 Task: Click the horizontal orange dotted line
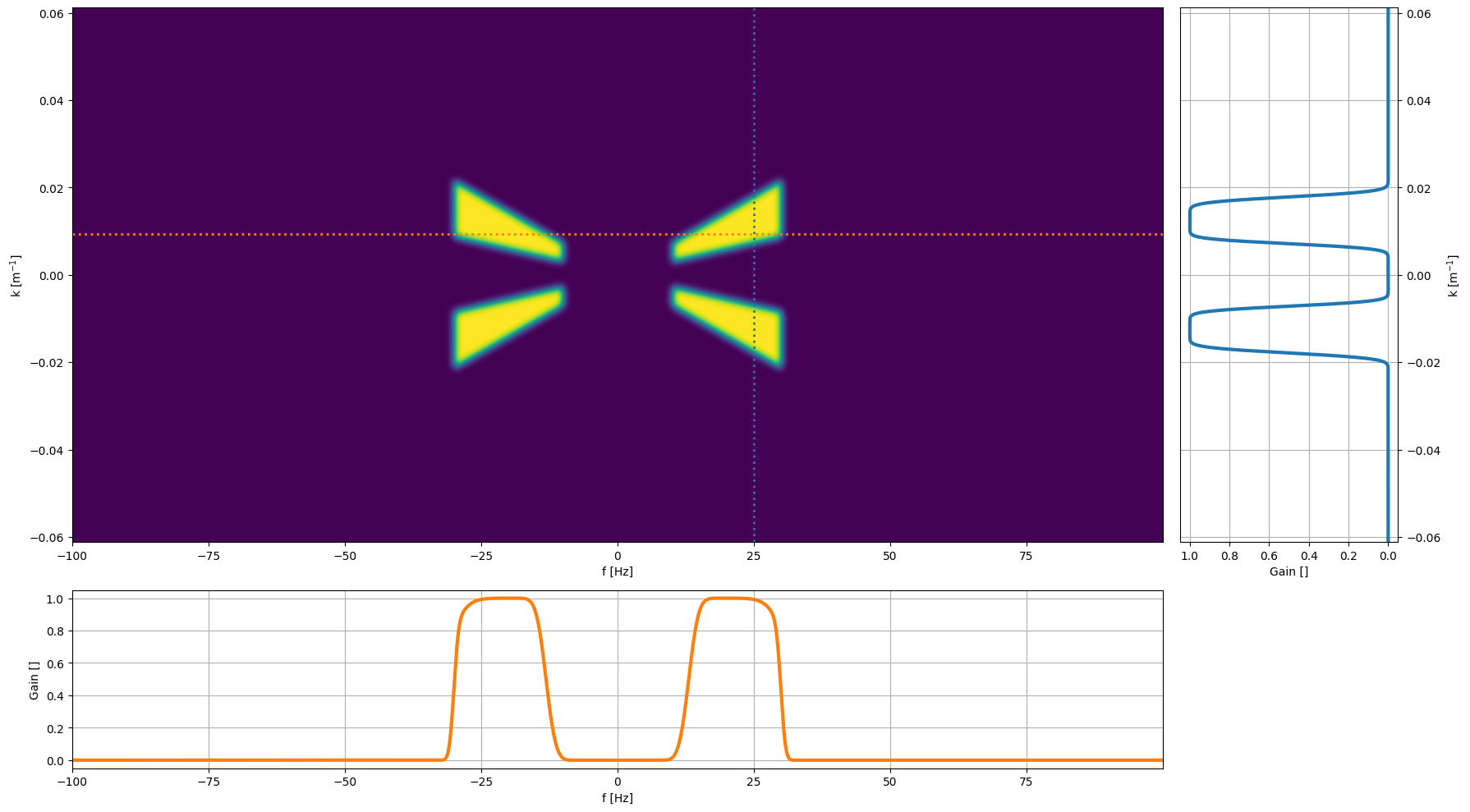coord(618,235)
